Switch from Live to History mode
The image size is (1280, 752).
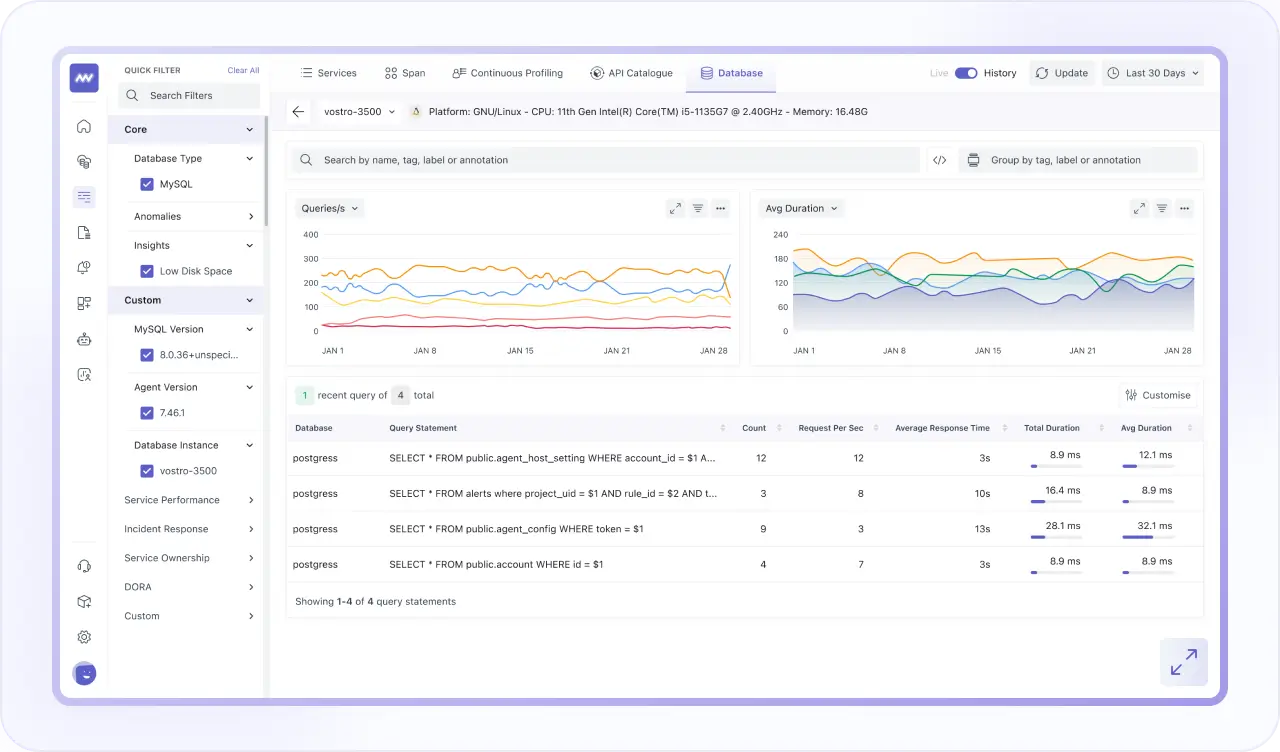pos(966,72)
